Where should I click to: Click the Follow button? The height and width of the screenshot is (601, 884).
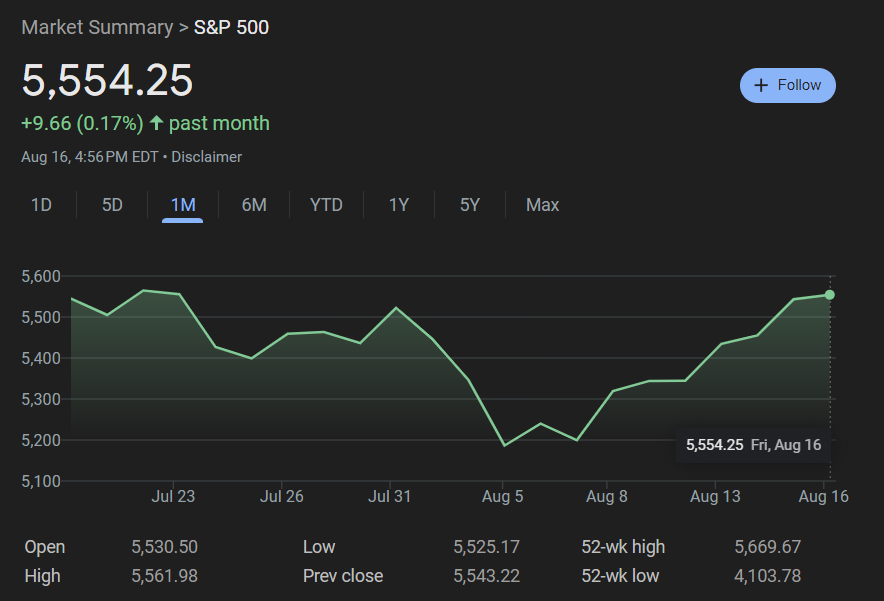[788, 86]
